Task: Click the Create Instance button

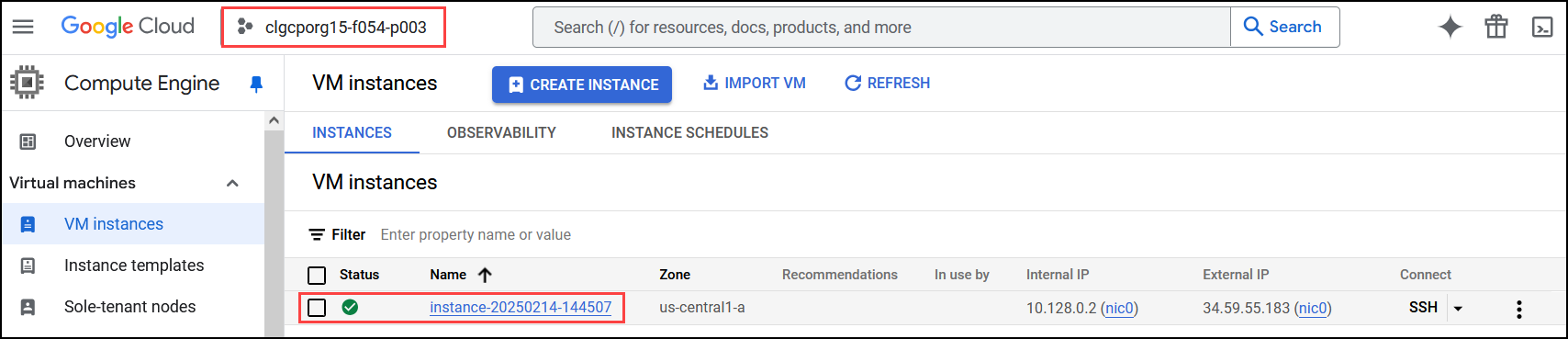Action: click(582, 85)
